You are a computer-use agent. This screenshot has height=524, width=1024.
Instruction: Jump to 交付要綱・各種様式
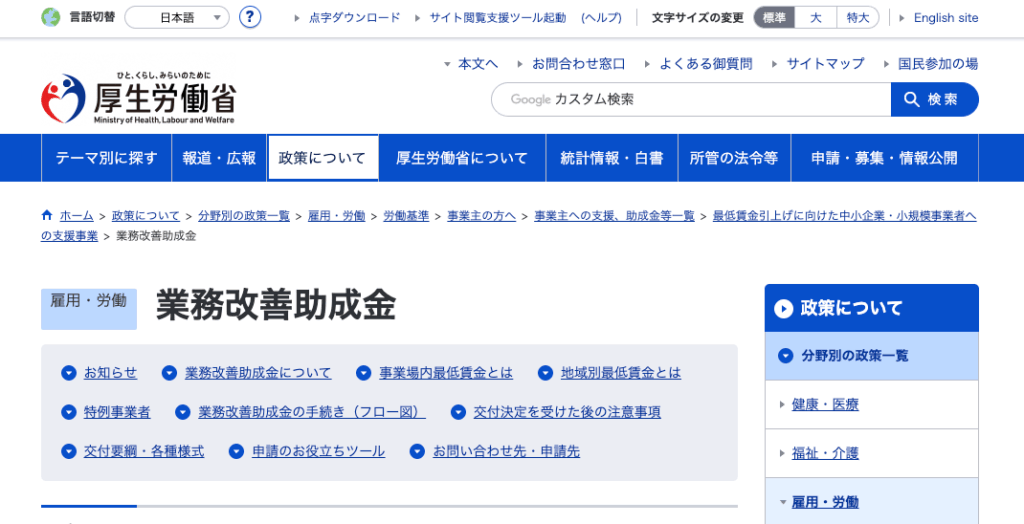pyautogui.click(x=144, y=451)
